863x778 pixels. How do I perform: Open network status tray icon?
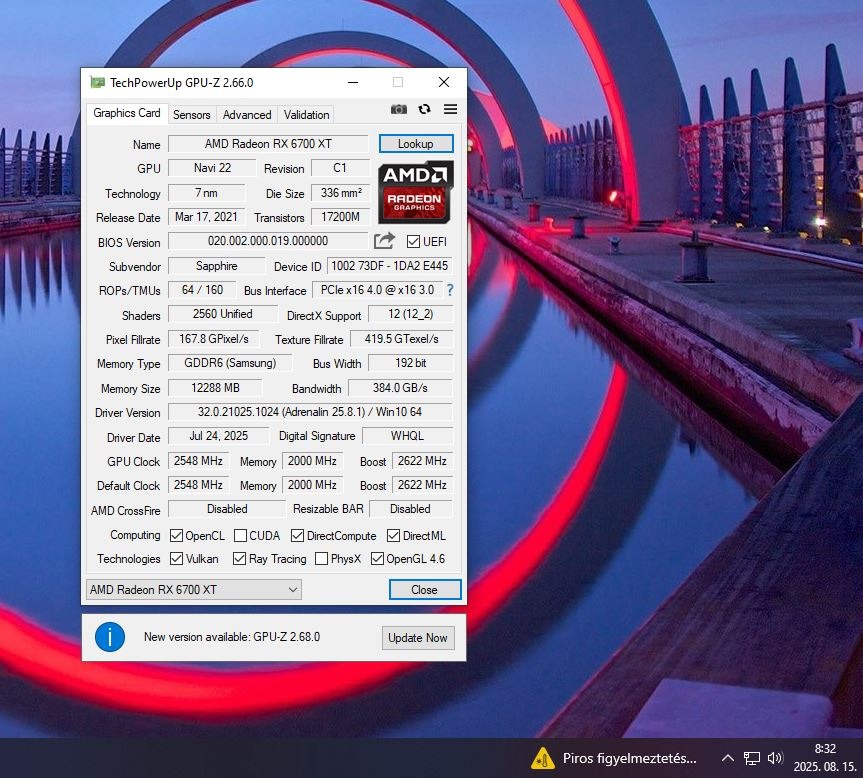click(751, 758)
